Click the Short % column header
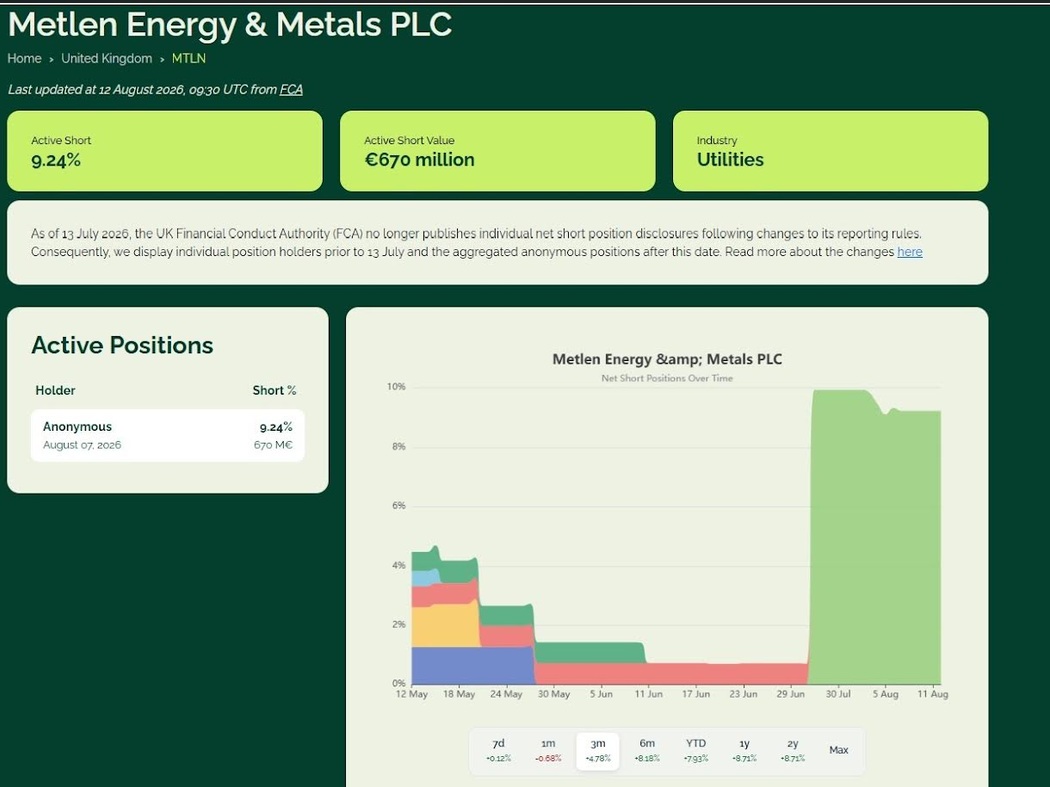1050x787 pixels. click(274, 390)
